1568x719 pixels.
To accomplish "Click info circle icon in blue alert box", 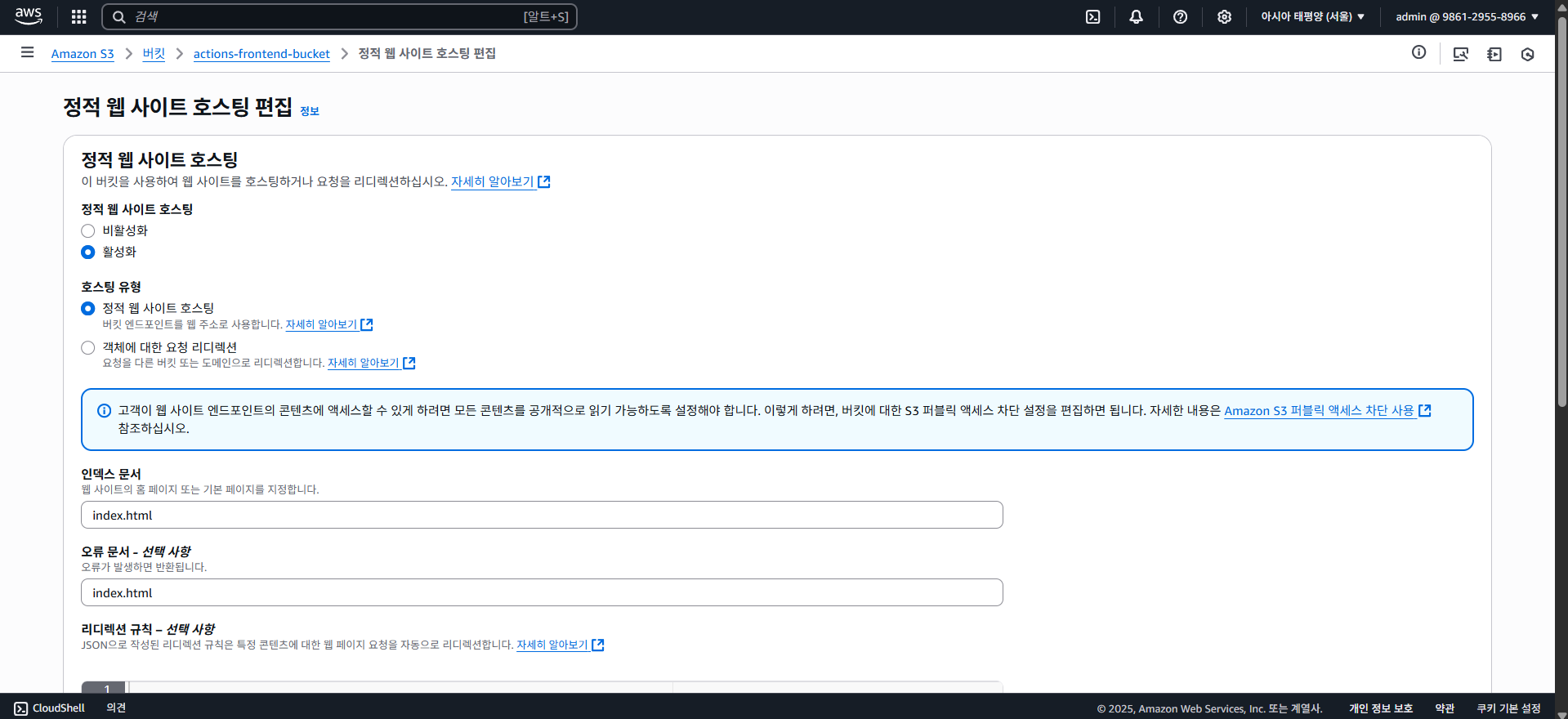I will (104, 410).
